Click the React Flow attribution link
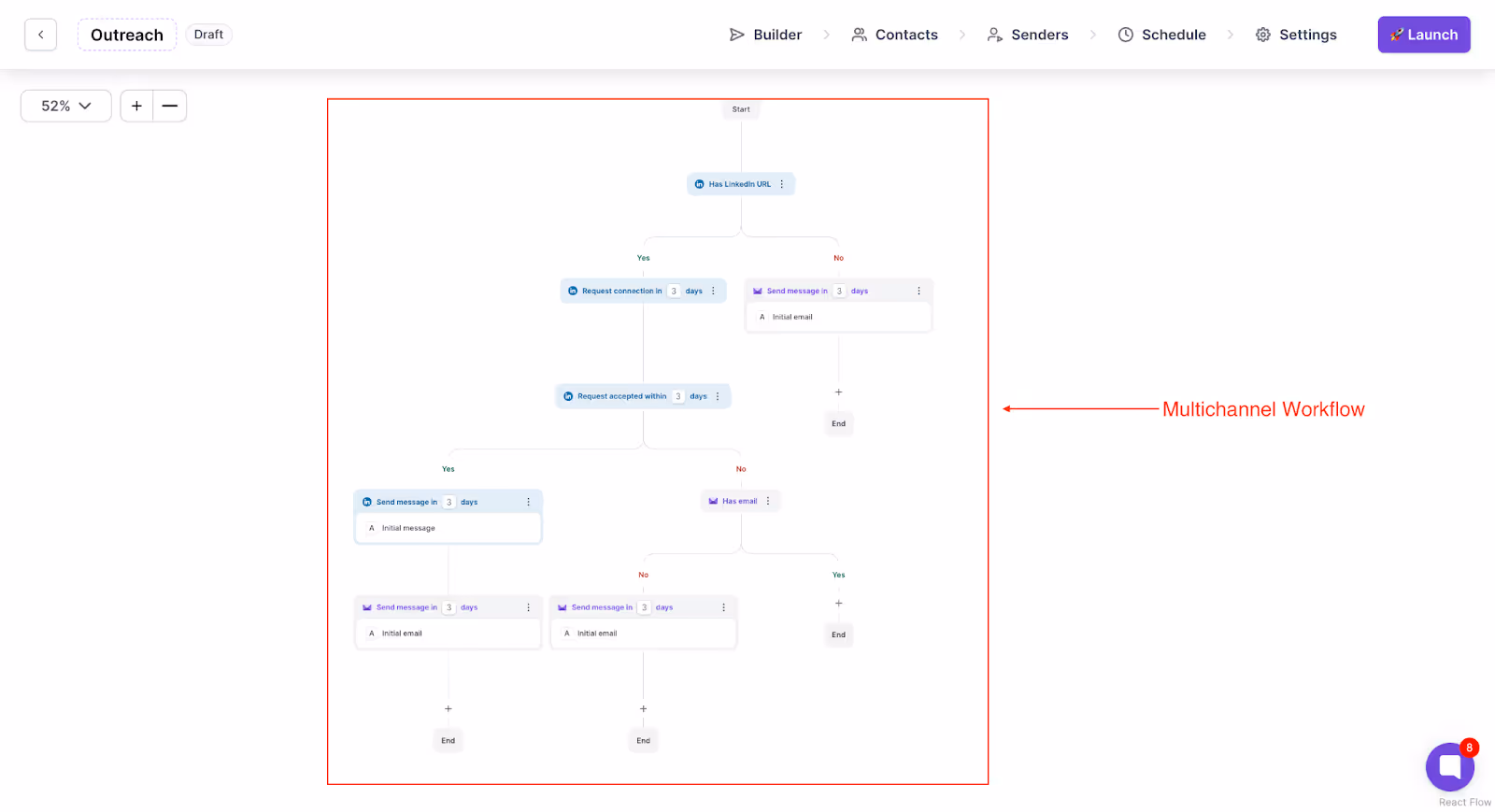 pos(1464,802)
